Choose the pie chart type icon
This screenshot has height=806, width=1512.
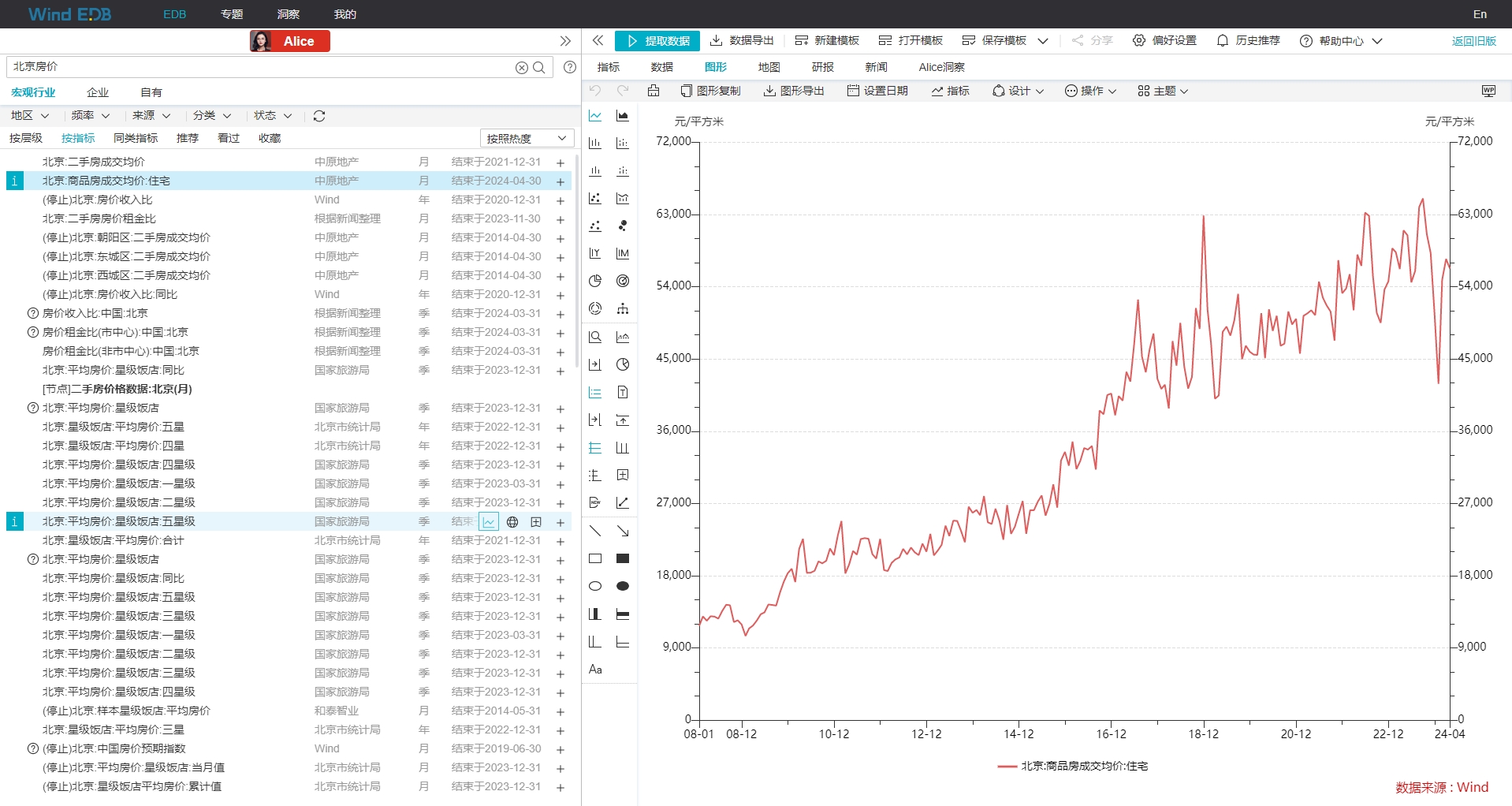tap(595, 282)
